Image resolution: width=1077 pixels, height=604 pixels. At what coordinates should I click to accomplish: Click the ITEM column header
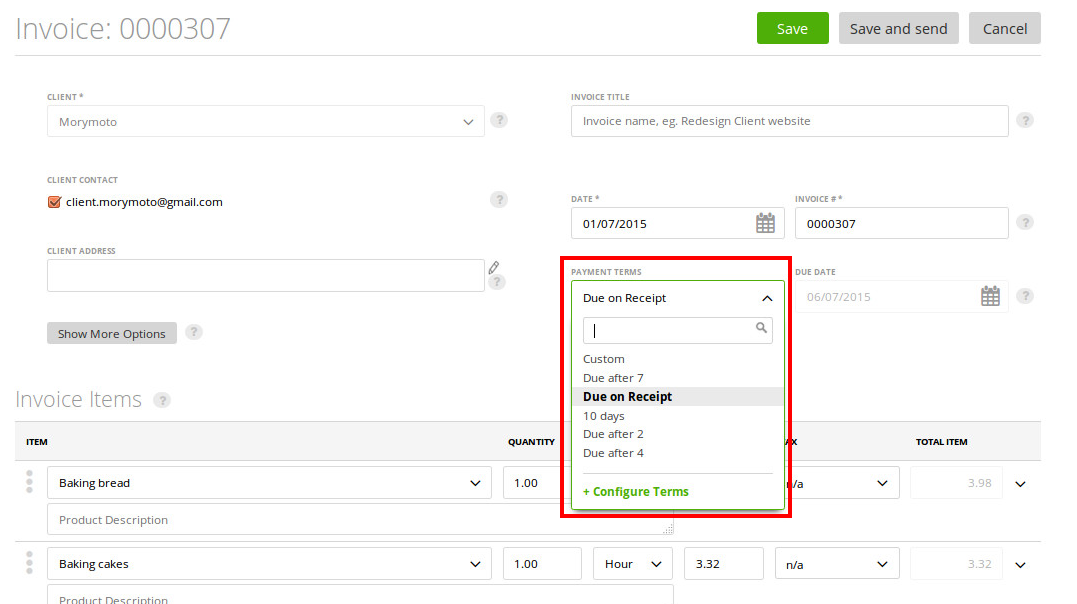click(x=36, y=442)
